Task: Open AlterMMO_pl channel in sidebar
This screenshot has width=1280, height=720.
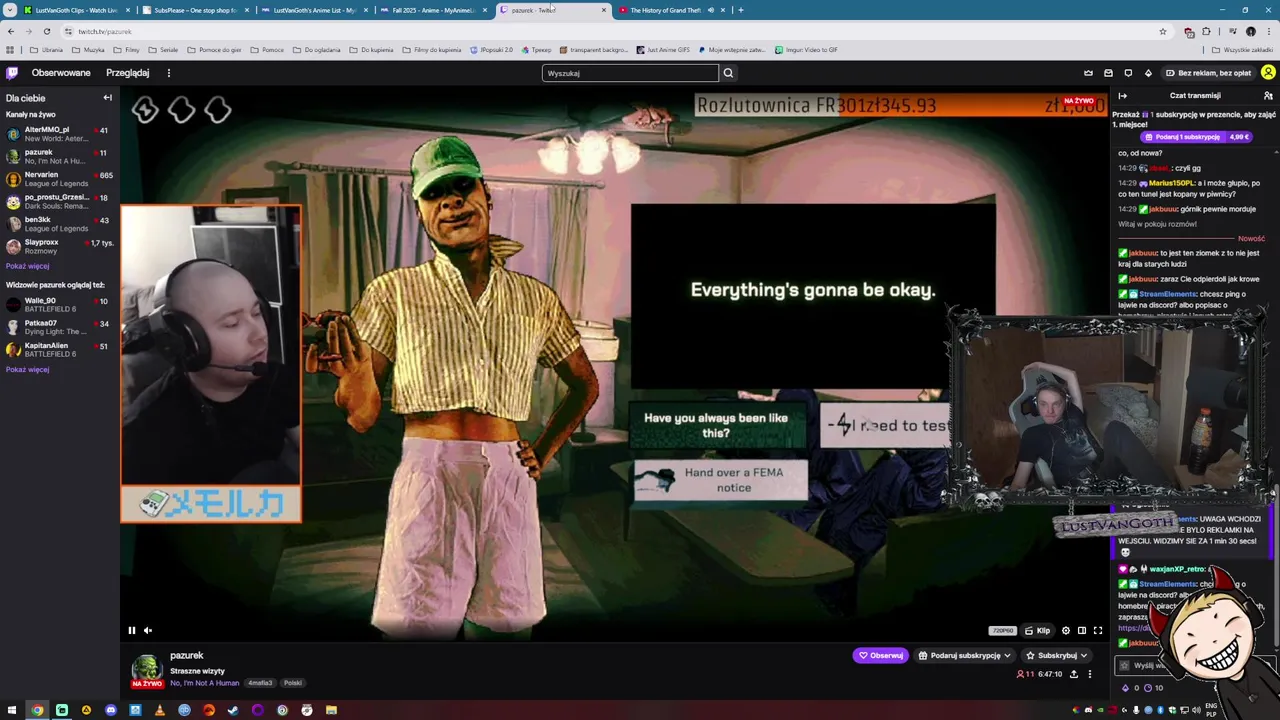Action: (58, 134)
